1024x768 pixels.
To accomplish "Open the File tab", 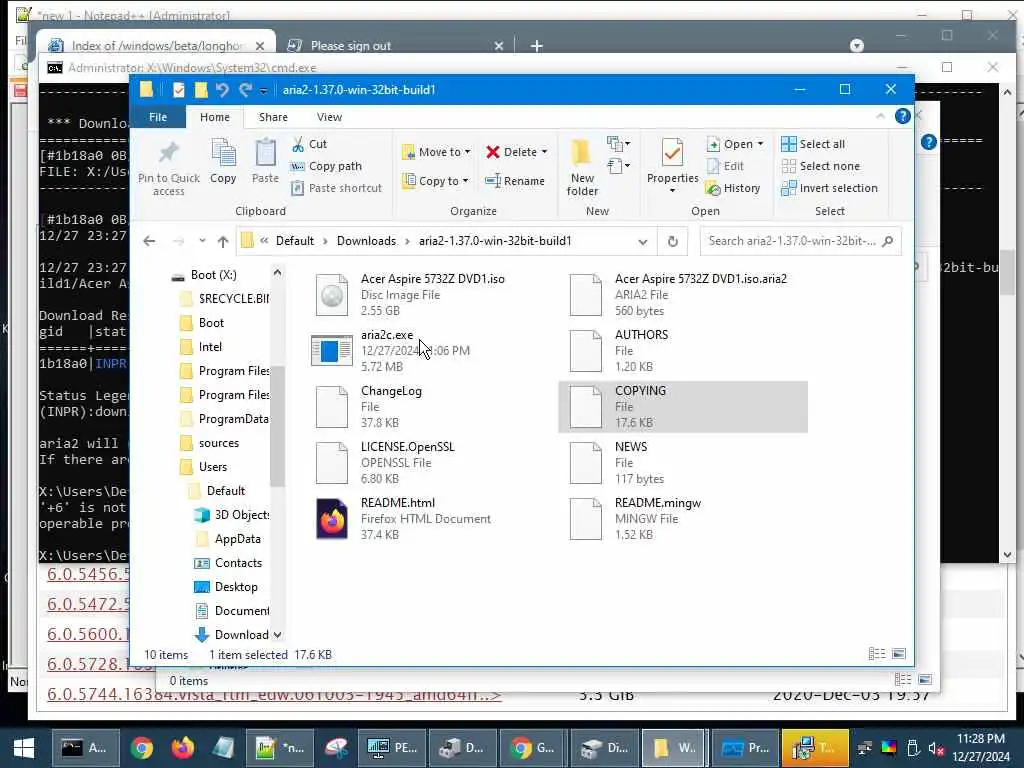I will (158, 117).
